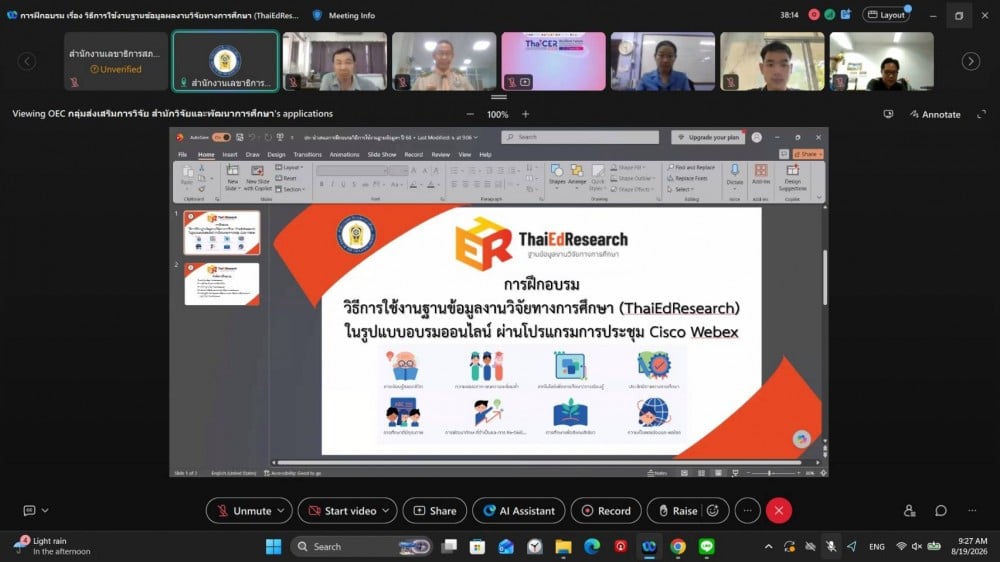Open the AI Assistant

pos(518,510)
